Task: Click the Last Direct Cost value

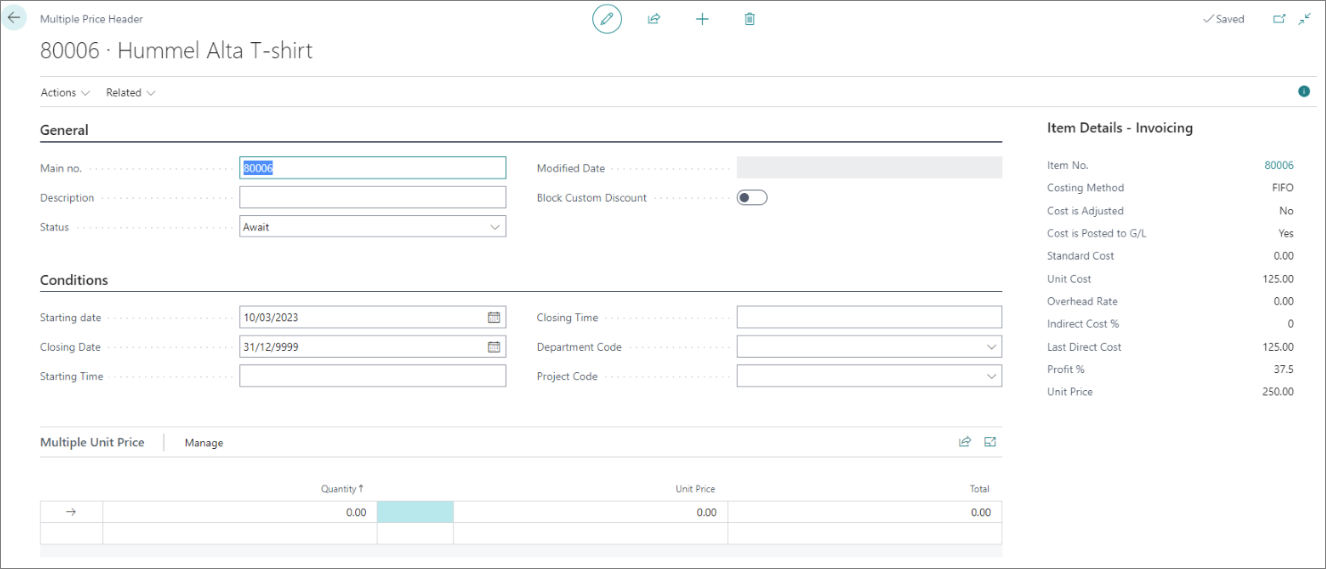Action: (x=1278, y=347)
